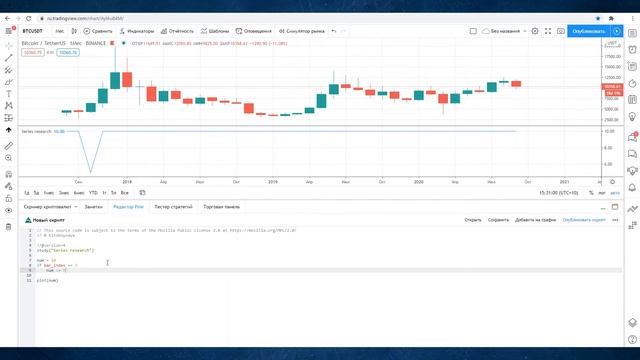Toggle percent scale on price axis

coord(591,193)
